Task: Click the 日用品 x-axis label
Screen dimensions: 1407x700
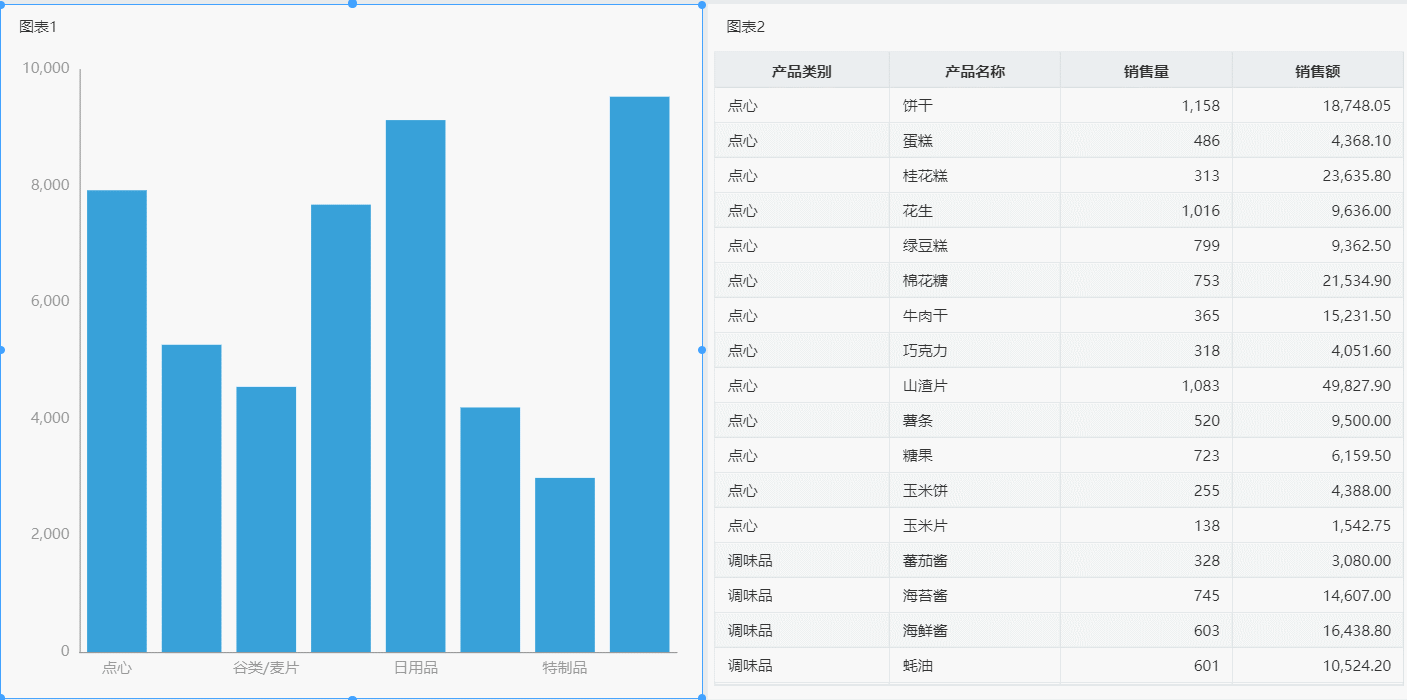Action: (415, 668)
